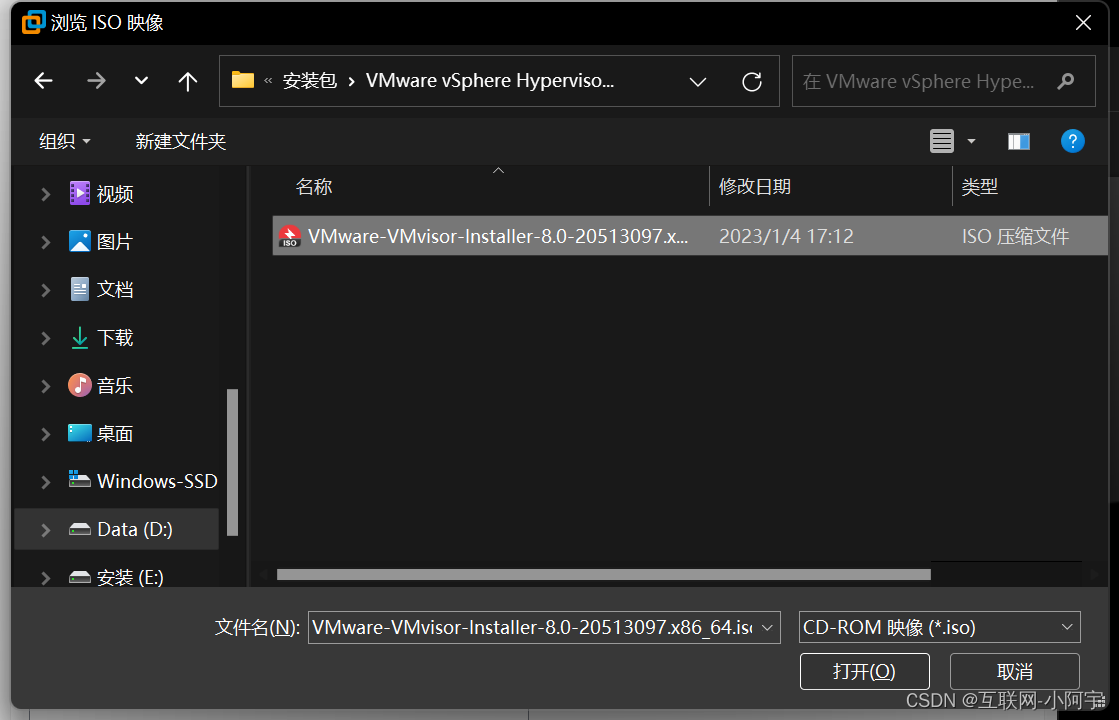
Task: Click the 文件名 input field
Action: 532,627
